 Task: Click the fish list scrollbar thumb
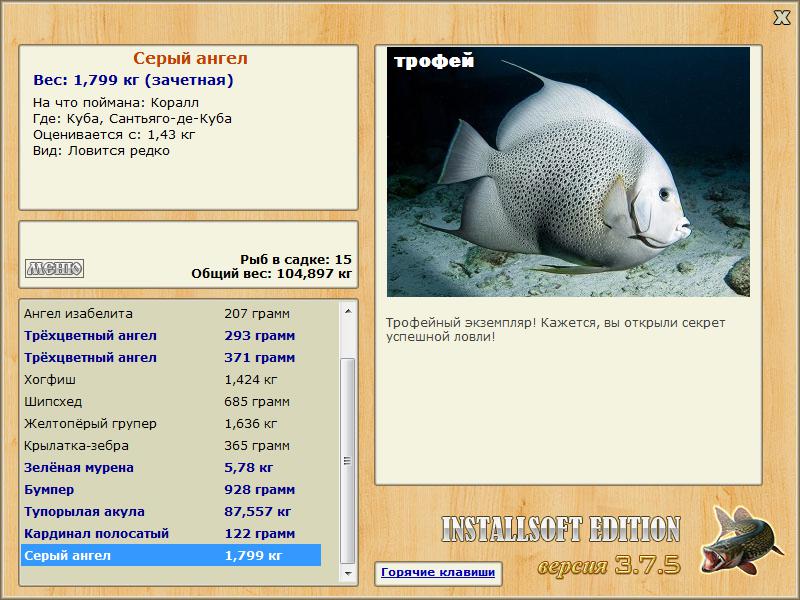[348, 461]
